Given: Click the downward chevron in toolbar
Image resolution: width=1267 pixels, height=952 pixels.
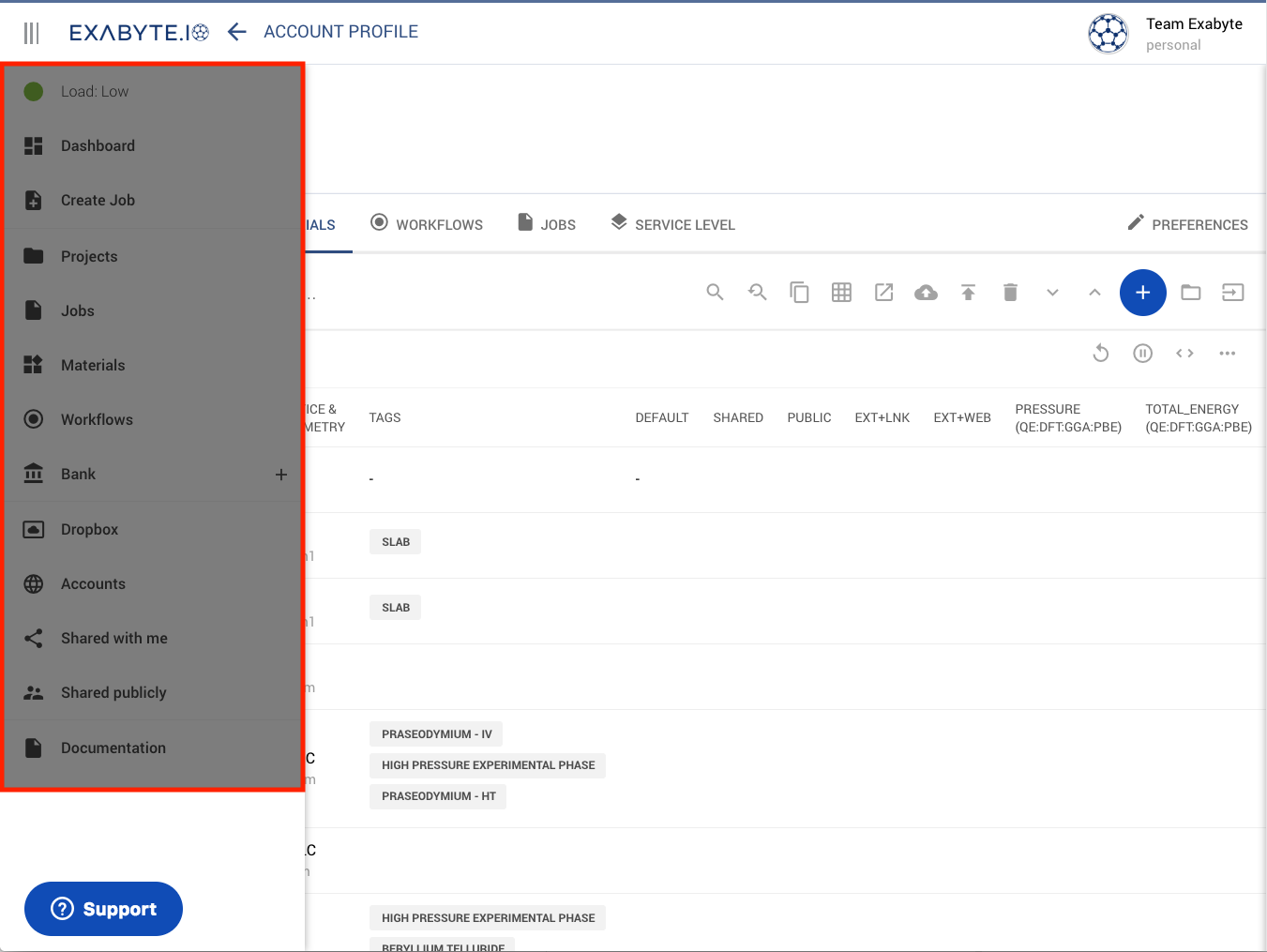Looking at the screenshot, I should [x=1052, y=293].
